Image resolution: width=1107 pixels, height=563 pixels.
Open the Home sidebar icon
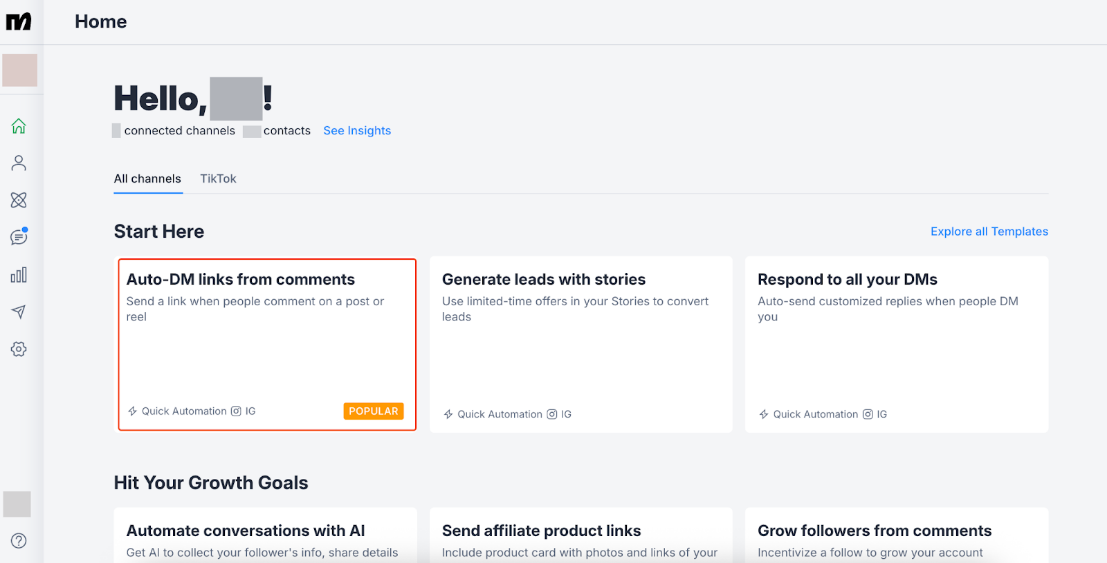18,126
